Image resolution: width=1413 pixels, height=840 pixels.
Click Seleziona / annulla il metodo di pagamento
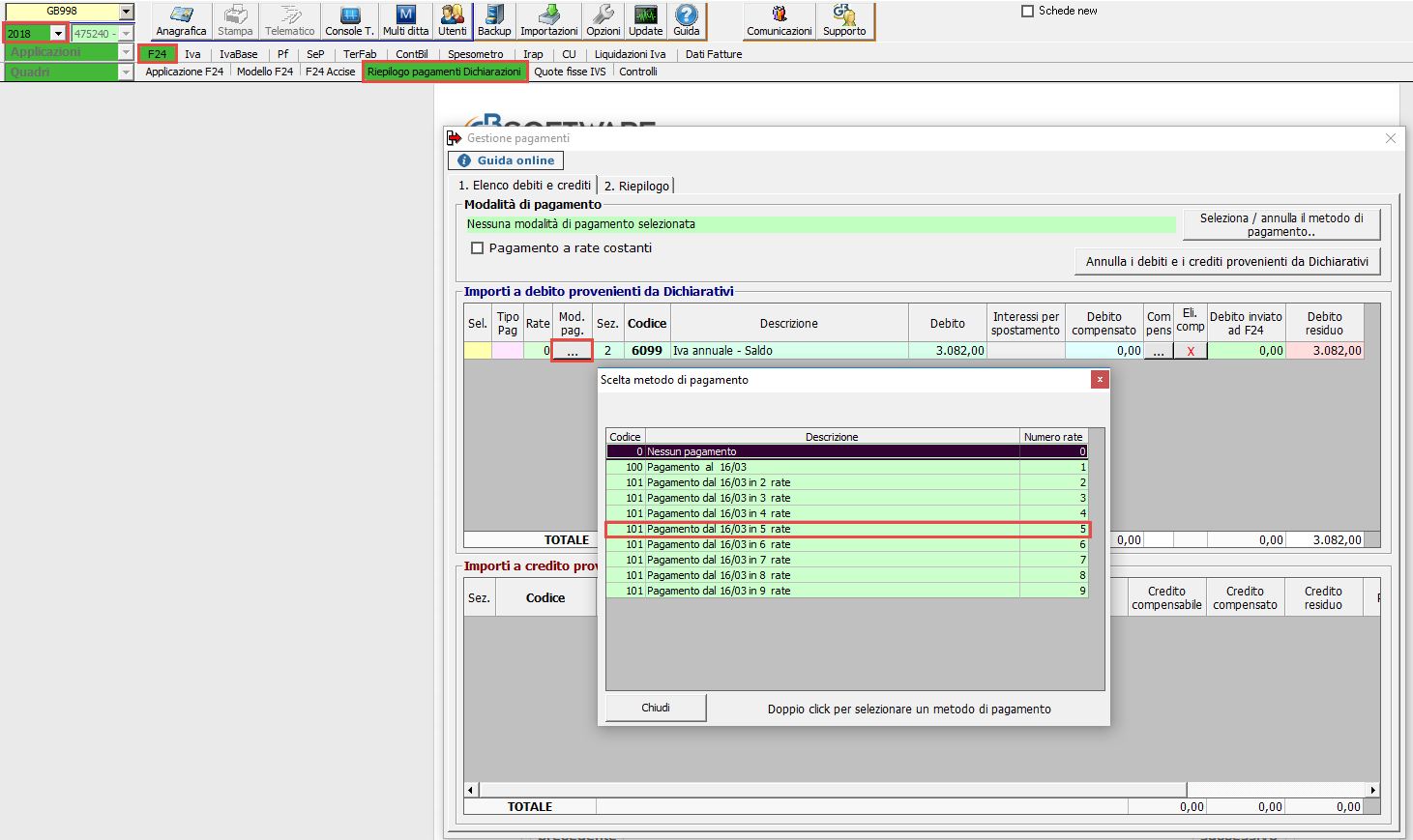(x=1281, y=225)
